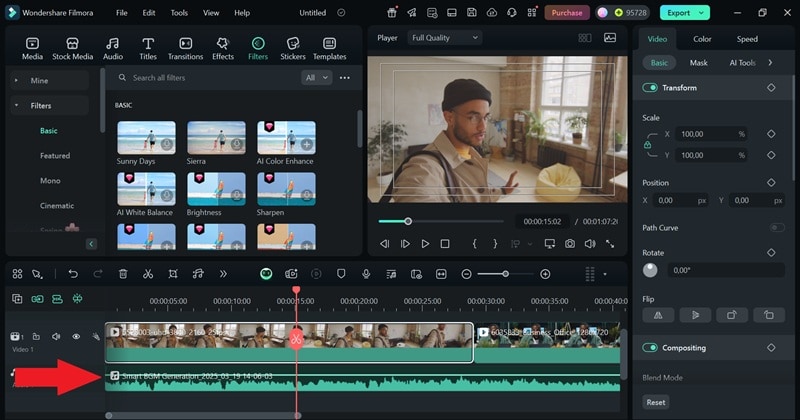Toggle the Transform switch off
This screenshot has width=800, height=420.
point(651,88)
